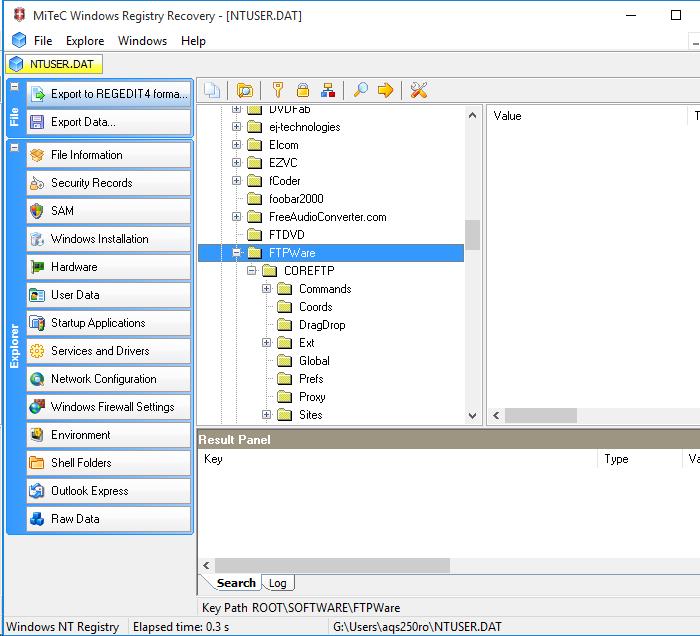Open the Windows menu
Viewport: 700px width, 636px height.
click(x=142, y=41)
